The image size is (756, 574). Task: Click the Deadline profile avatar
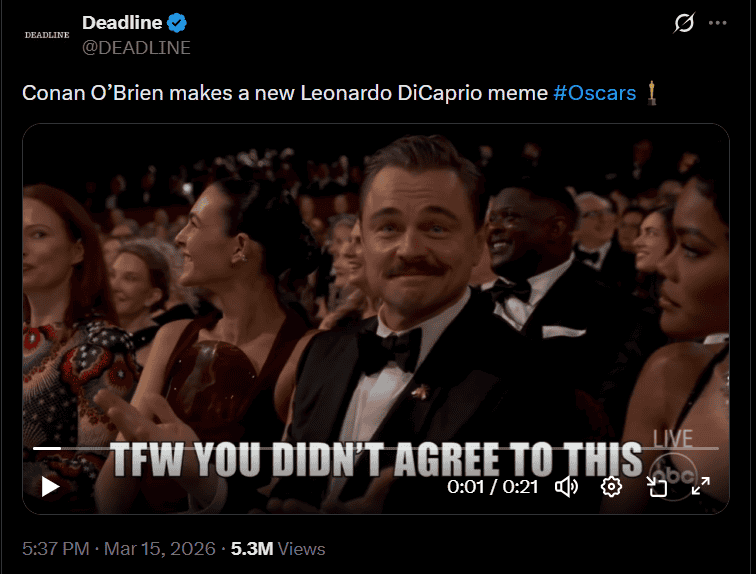pyautogui.click(x=47, y=35)
